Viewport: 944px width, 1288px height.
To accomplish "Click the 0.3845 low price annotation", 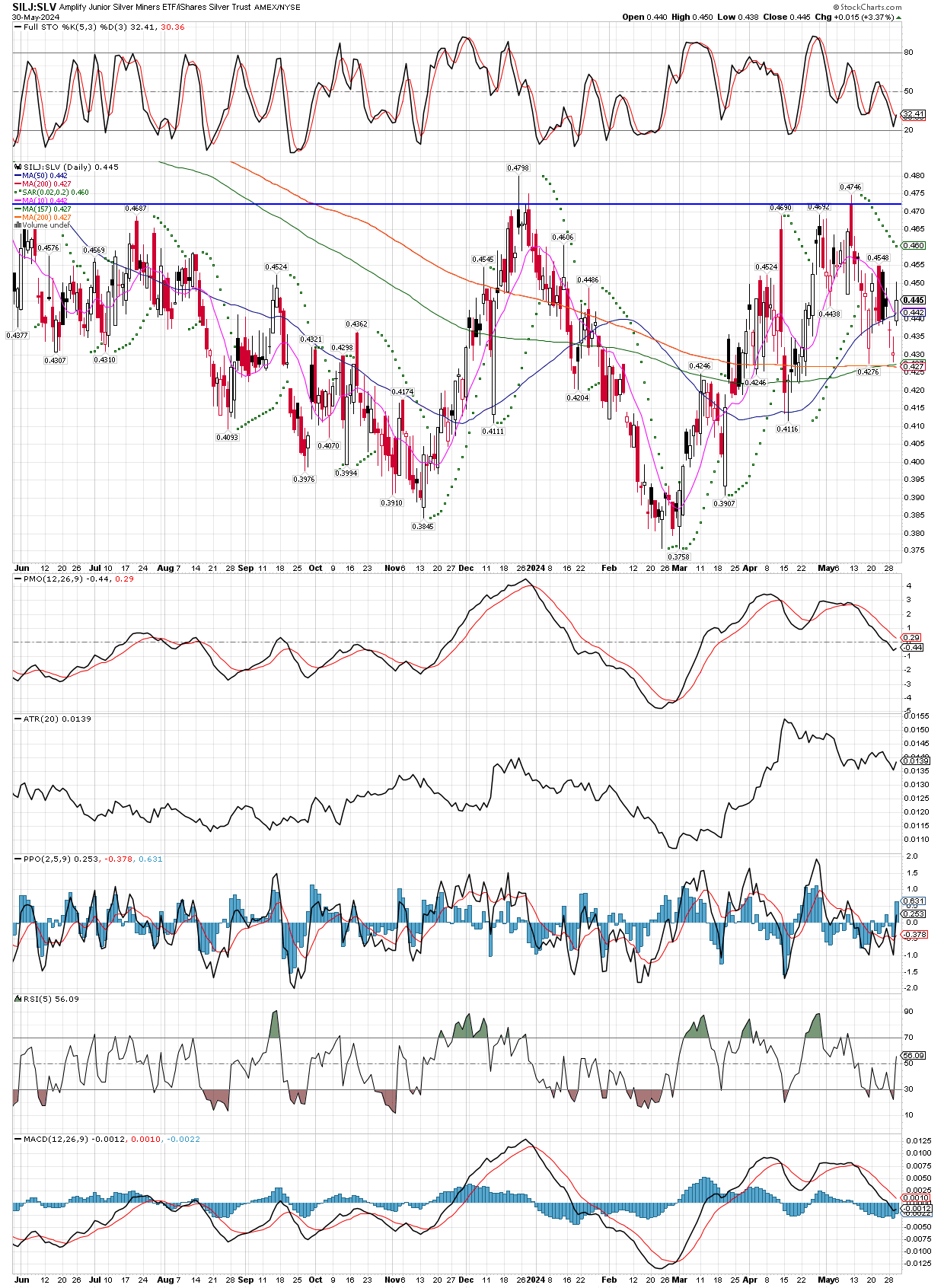I will [x=423, y=527].
